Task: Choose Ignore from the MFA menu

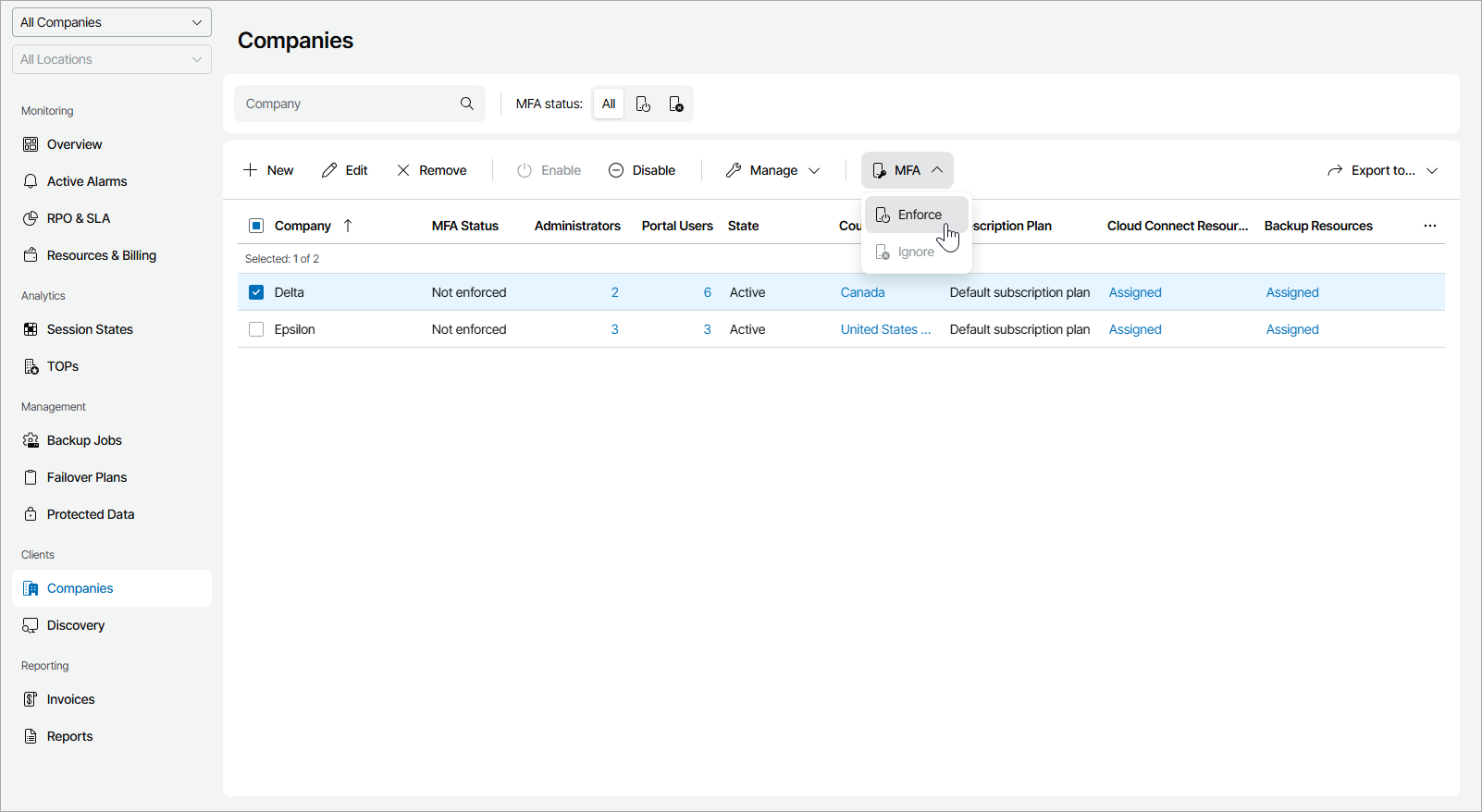Action: tap(917, 252)
